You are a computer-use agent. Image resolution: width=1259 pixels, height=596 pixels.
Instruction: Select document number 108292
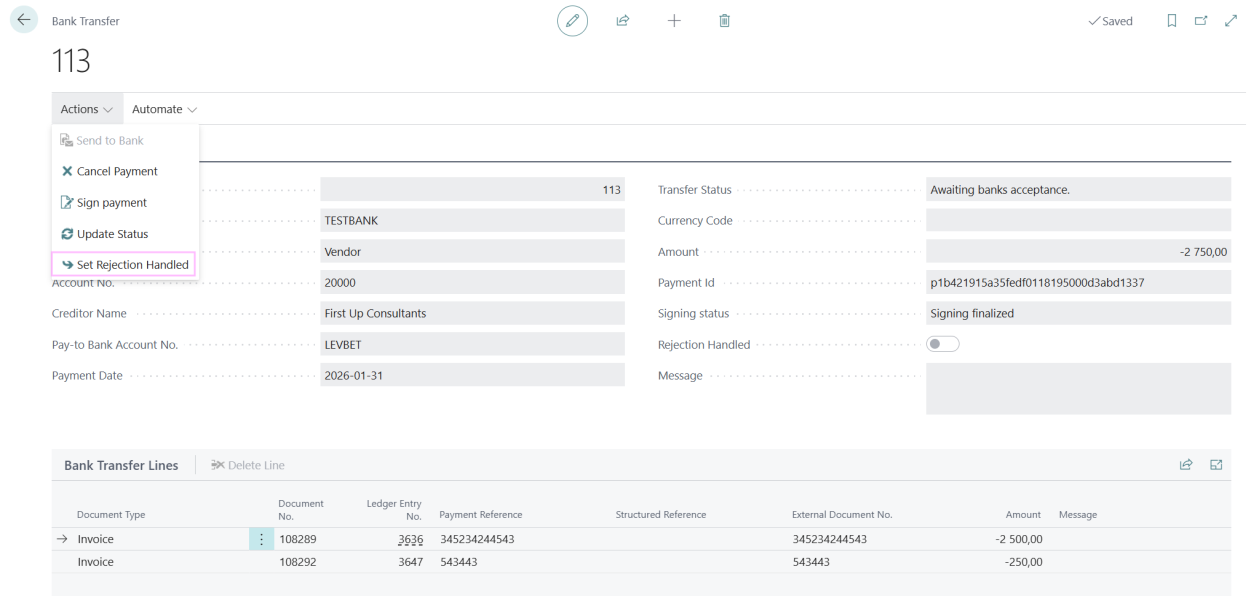click(x=296, y=562)
